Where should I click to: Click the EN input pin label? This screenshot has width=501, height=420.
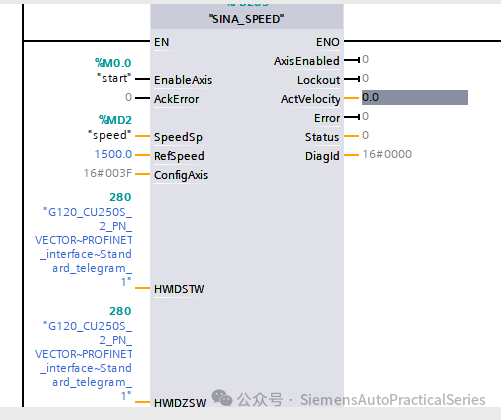(162, 42)
